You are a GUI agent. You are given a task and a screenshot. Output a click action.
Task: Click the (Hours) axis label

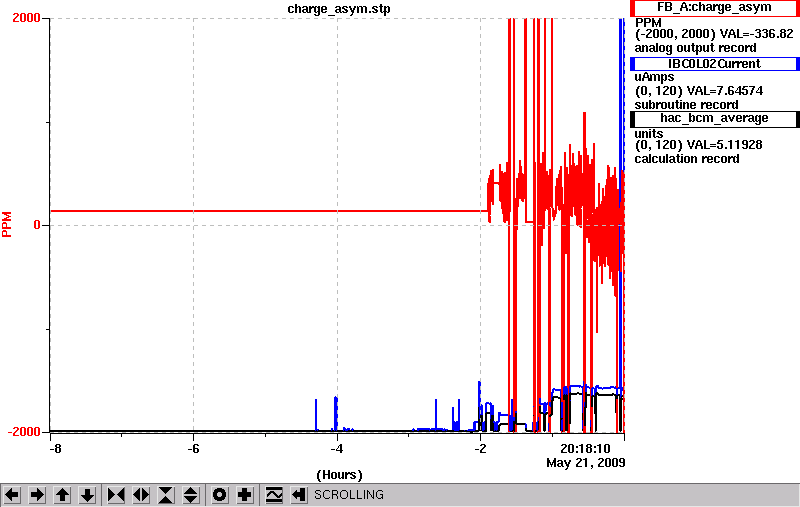[x=339, y=475]
